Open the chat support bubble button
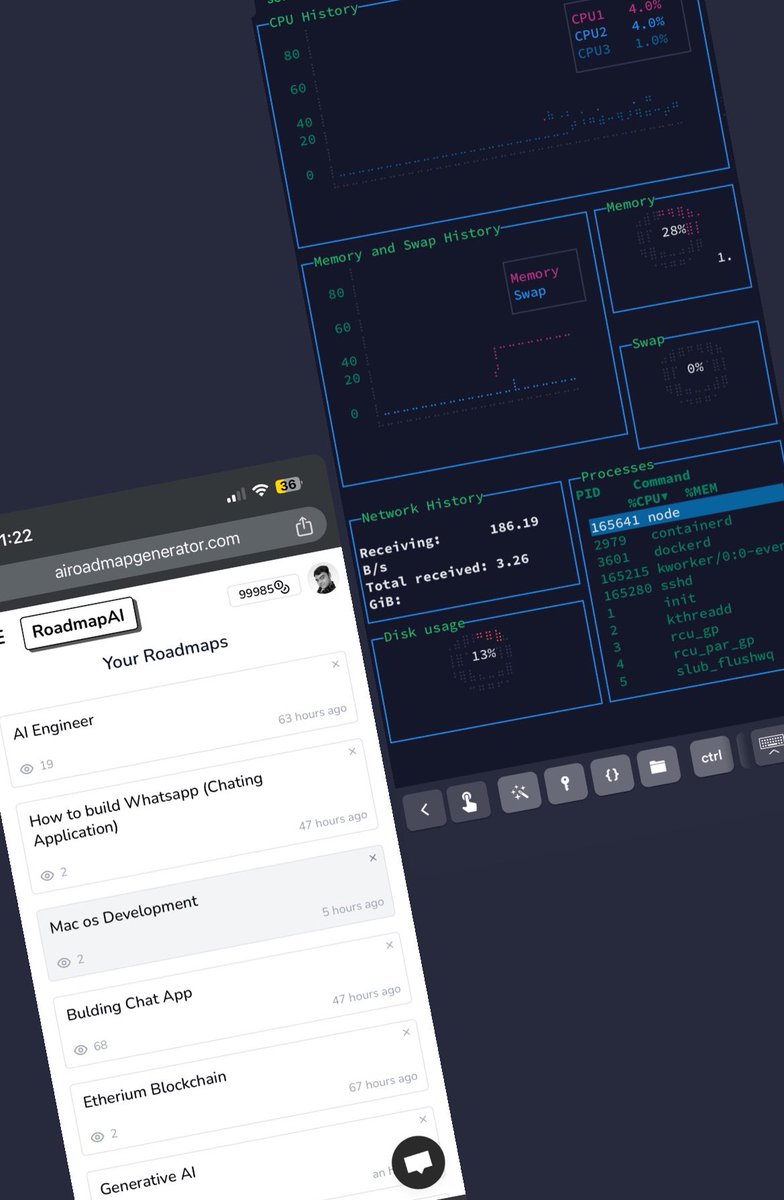The image size is (784, 1200). coord(418,1162)
